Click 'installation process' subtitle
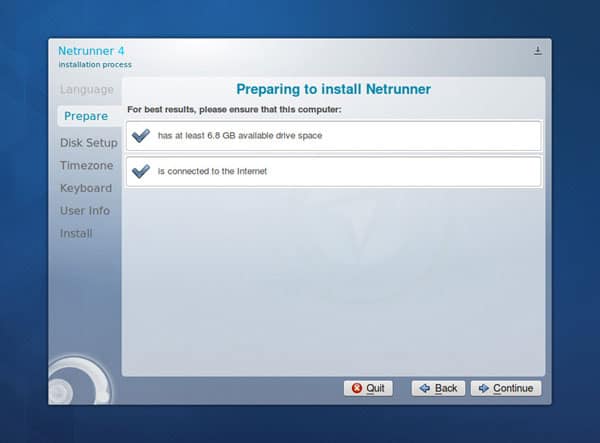This screenshot has width=600, height=443. pyautogui.click(x=95, y=65)
